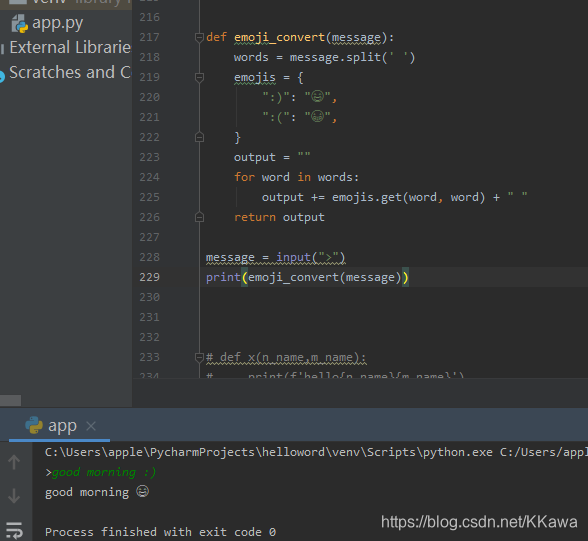Click fold end marker at line 226

199,217
